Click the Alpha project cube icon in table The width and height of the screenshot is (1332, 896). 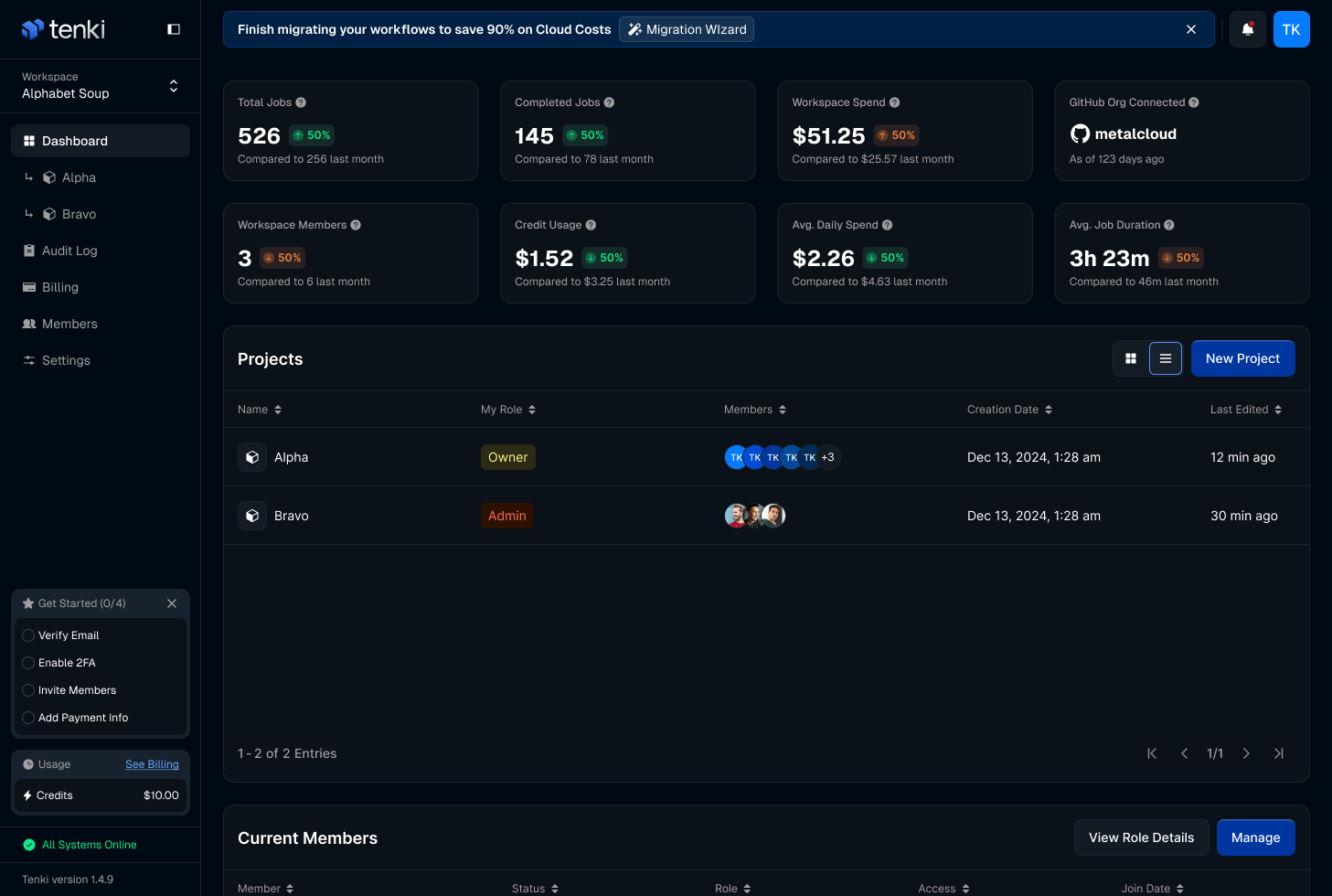click(x=252, y=457)
